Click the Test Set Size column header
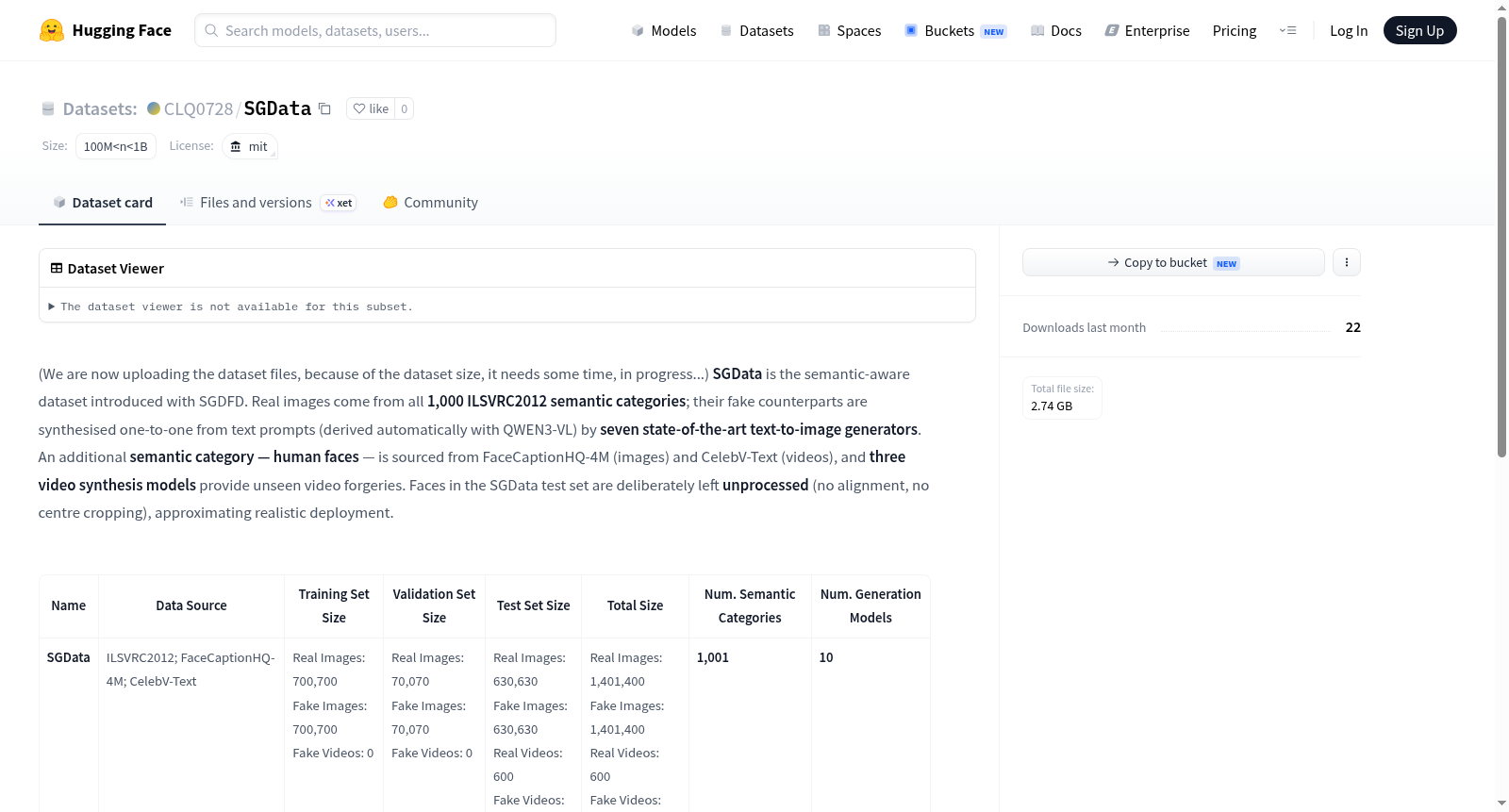 coord(534,605)
